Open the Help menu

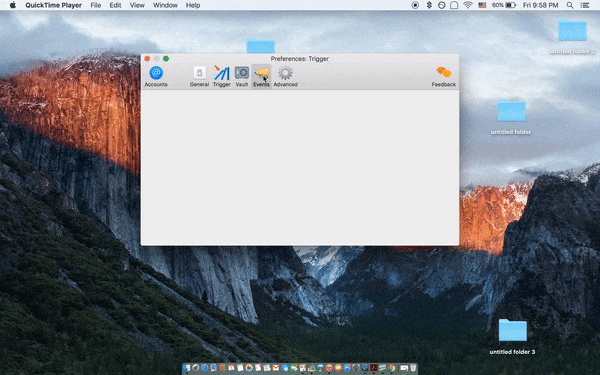(x=193, y=5)
